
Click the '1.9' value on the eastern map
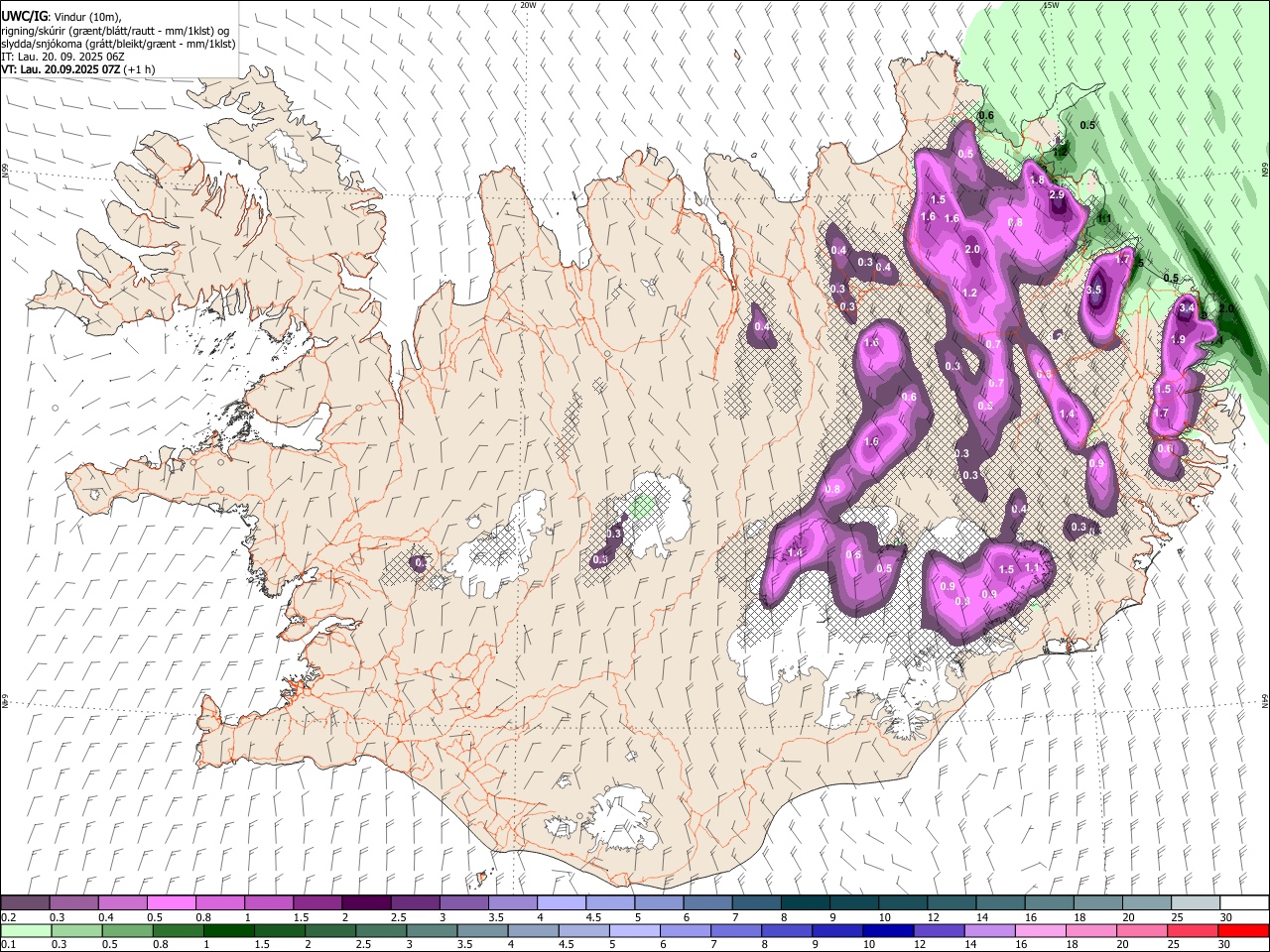point(1179,339)
